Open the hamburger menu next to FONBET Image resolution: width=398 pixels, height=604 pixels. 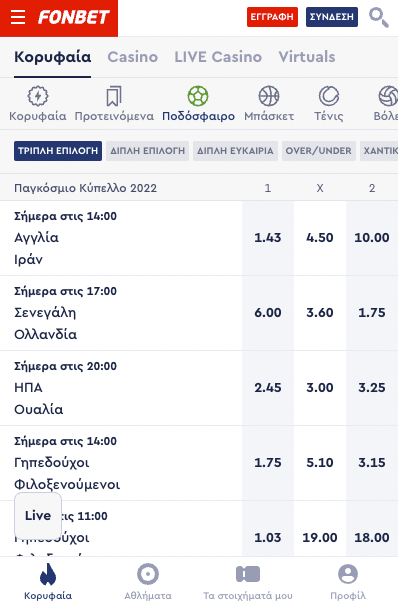click(x=18, y=17)
